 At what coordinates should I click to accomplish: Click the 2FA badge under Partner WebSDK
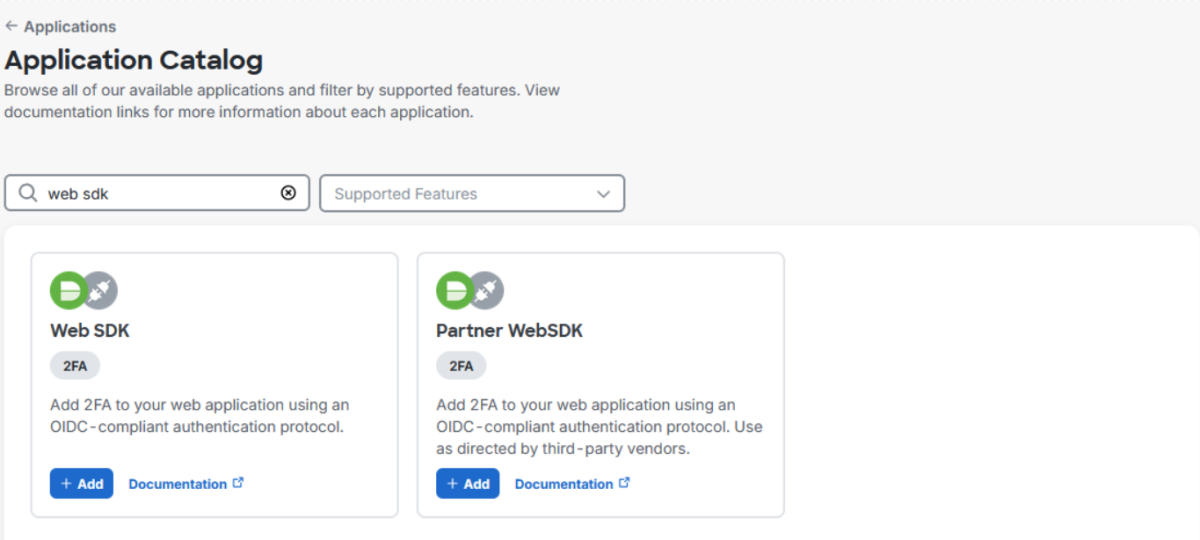tap(461, 366)
